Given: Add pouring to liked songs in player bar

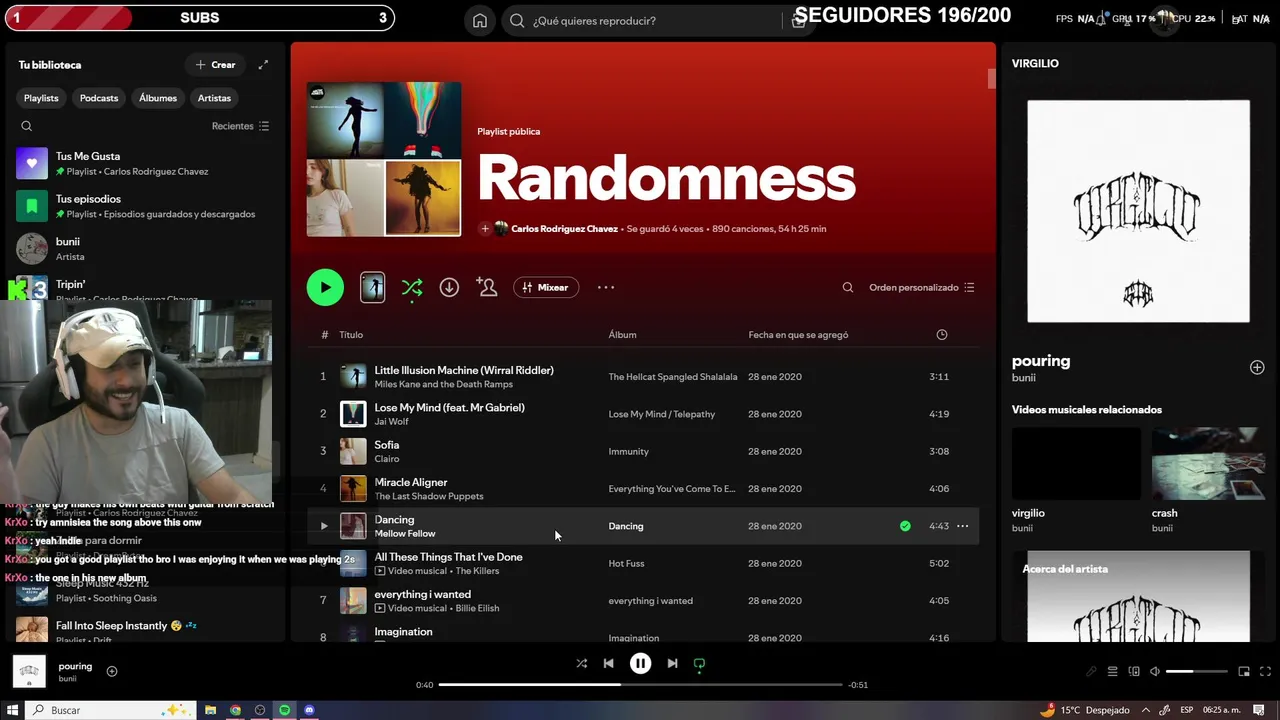Looking at the screenshot, I should coord(112,671).
